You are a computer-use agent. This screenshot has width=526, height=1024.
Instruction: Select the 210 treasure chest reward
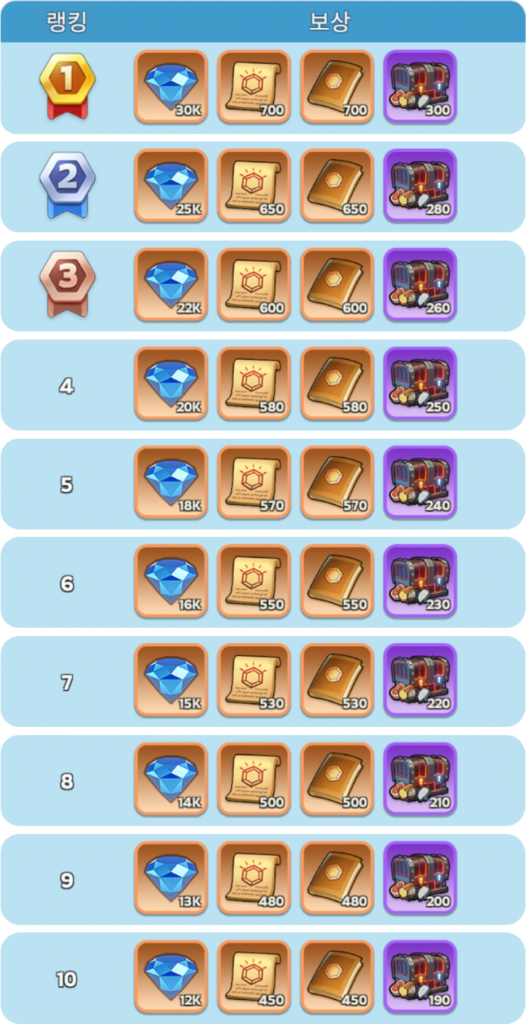point(420,779)
